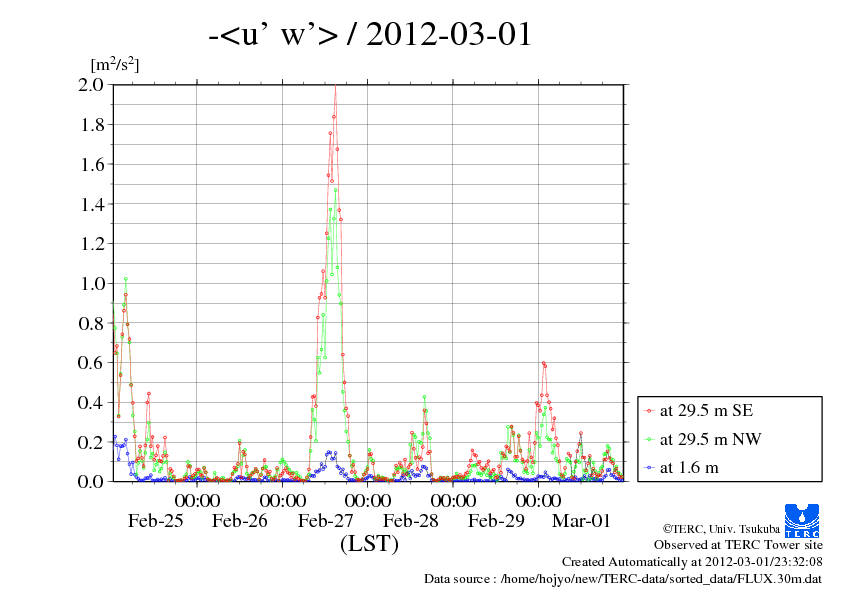Click the units label [m2/s2]
The width and height of the screenshot is (842, 595).
115,64
